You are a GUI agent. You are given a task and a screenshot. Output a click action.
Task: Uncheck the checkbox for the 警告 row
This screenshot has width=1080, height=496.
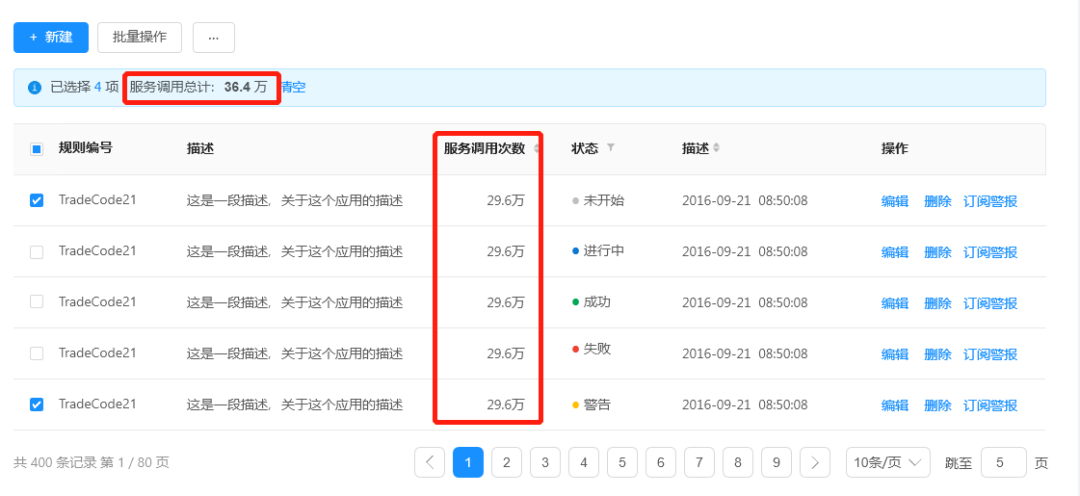pos(37,404)
